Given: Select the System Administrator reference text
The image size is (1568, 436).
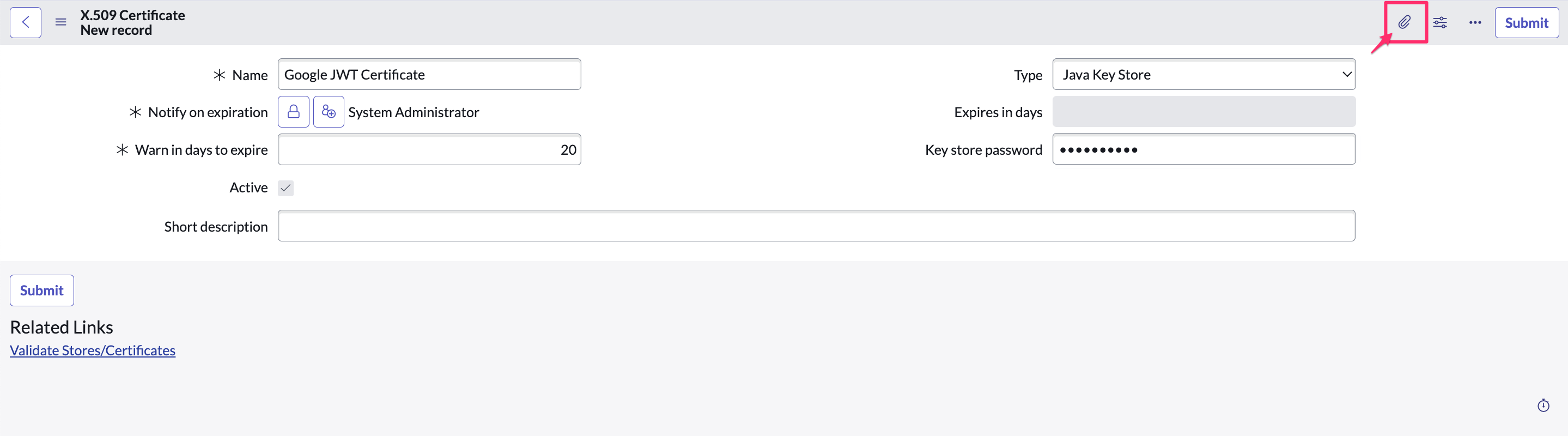Looking at the screenshot, I should 414,111.
